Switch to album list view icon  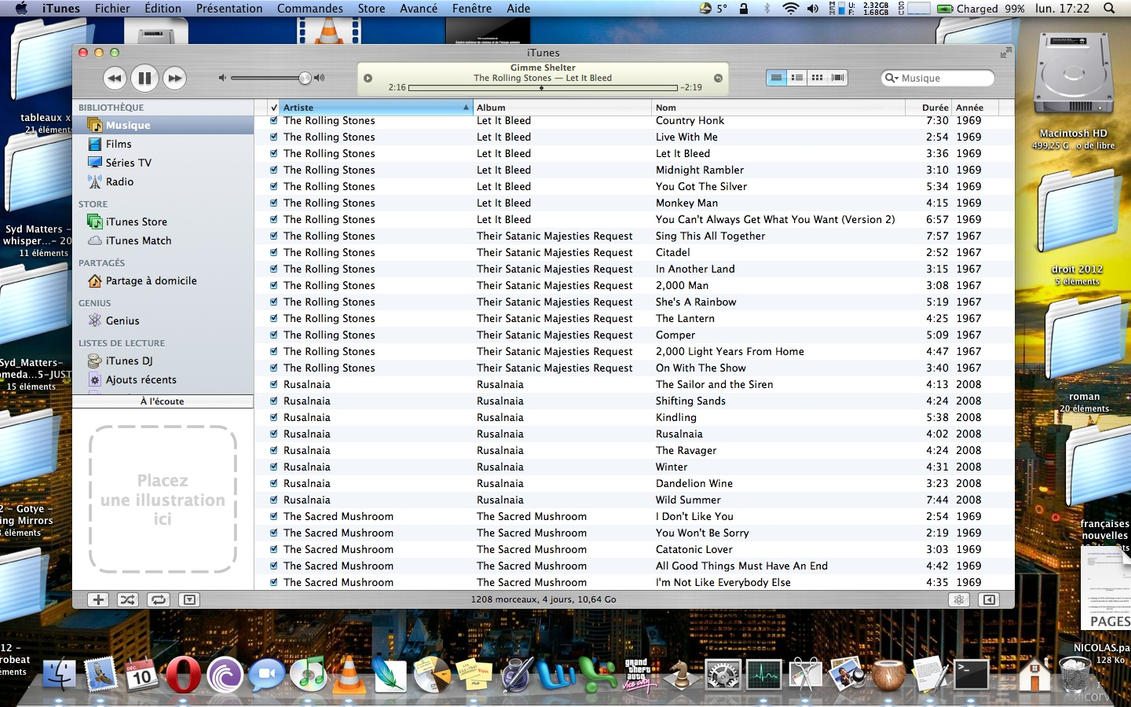797,78
